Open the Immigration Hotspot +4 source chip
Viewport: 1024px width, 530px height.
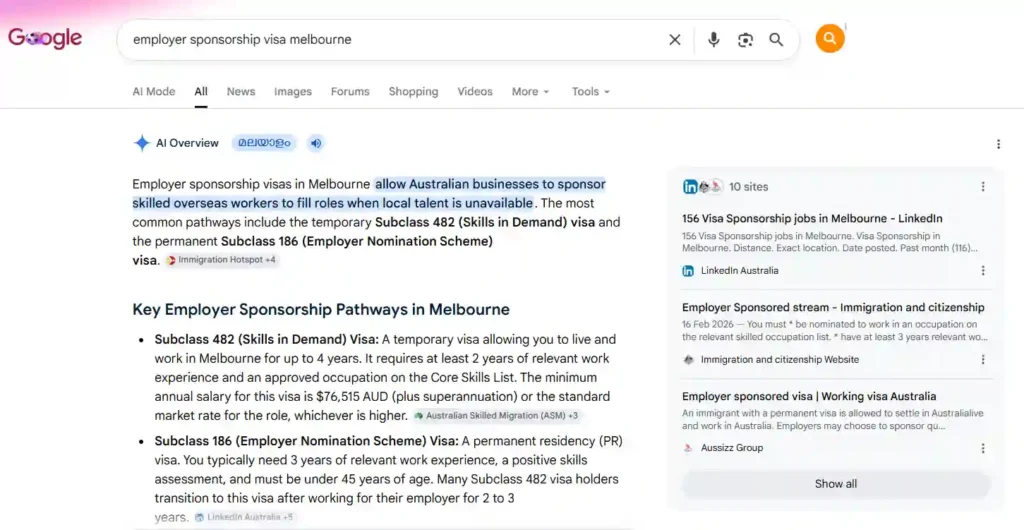coord(222,260)
